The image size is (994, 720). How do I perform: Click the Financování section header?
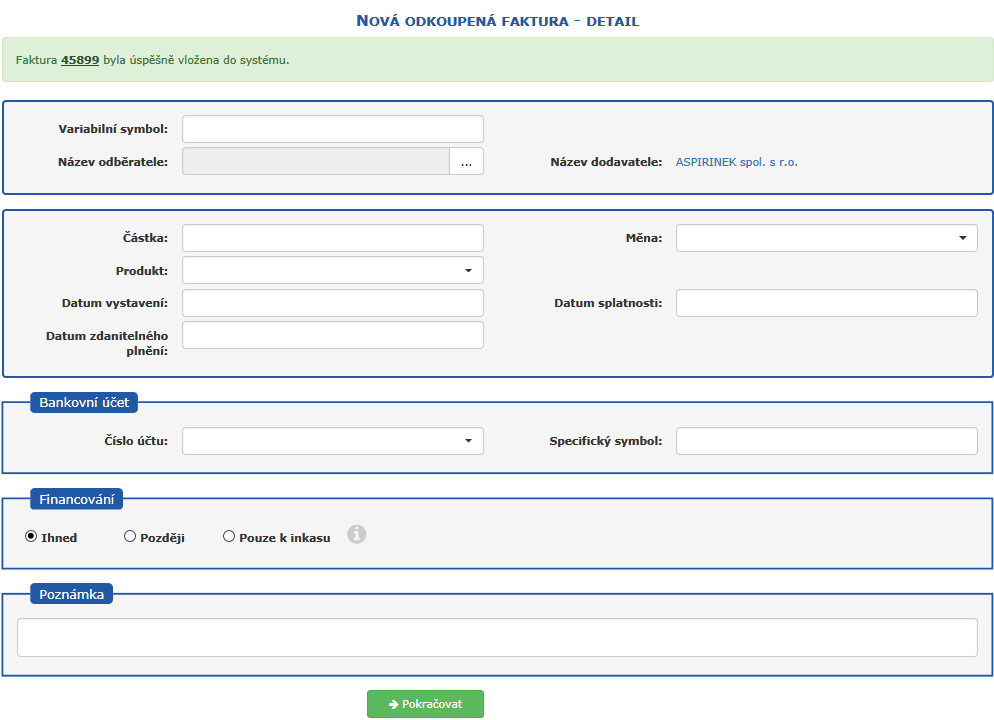point(77,499)
